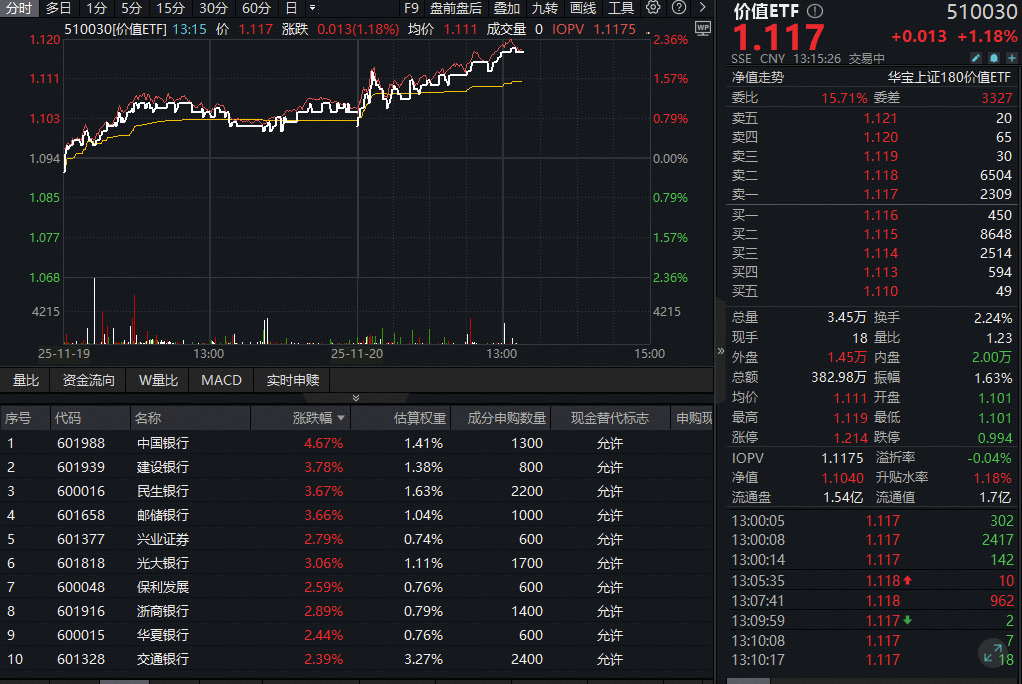The image size is (1022, 684).
Task: Add 价值ETF to watchlist via plus icon
Action: (1012, 58)
